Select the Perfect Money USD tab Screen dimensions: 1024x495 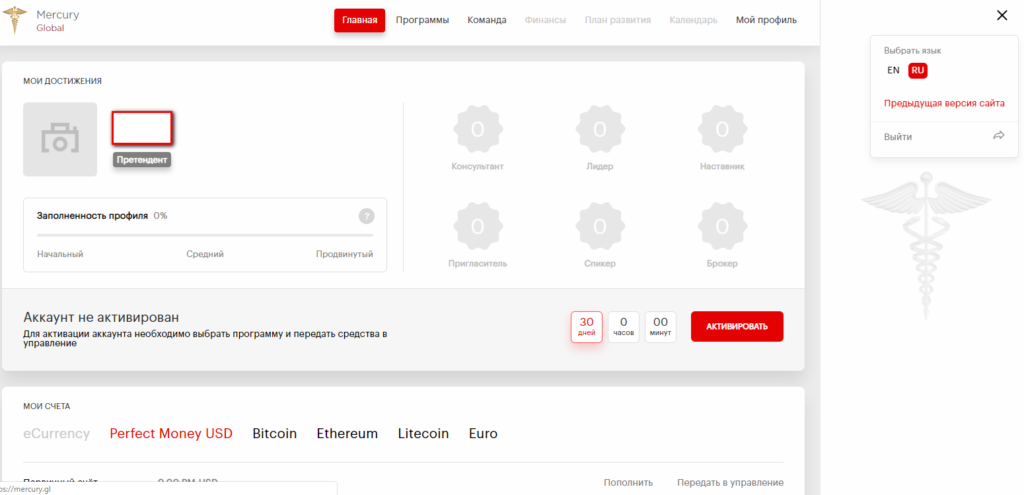click(171, 434)
